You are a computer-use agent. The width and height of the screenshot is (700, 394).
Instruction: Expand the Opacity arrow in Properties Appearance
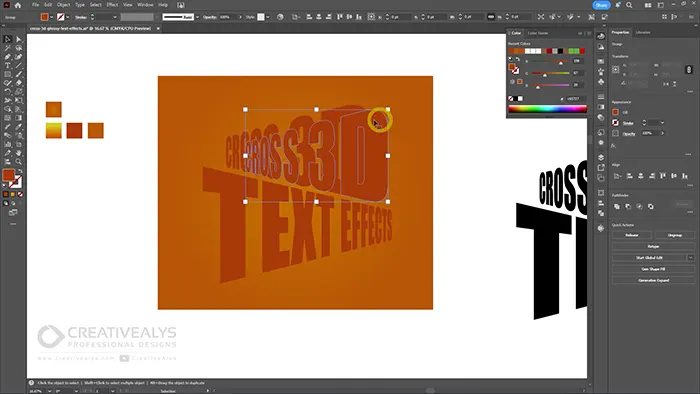[x=662, y=133]
